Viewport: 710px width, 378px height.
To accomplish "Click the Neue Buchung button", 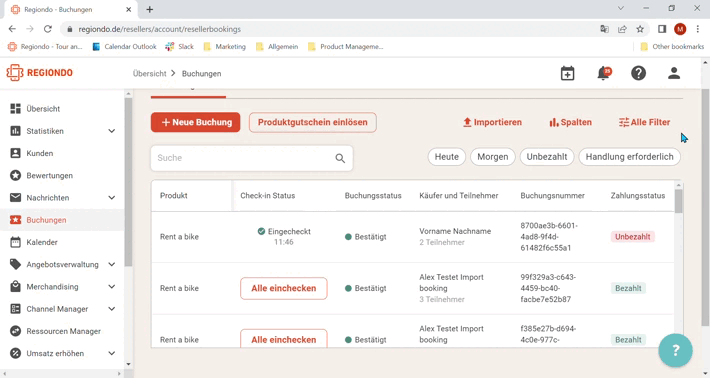I will click(x=196, y=122).
